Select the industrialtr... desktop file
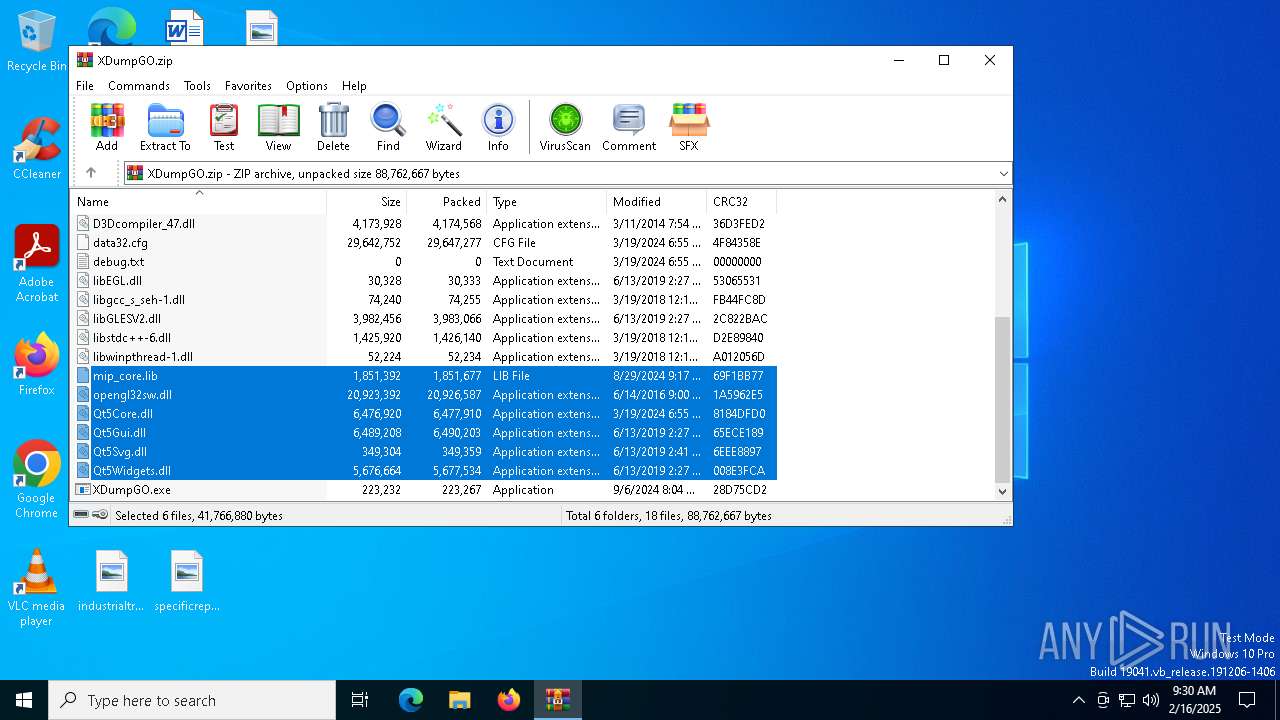This screenshot has height=720, width=1280. [111, 581]
